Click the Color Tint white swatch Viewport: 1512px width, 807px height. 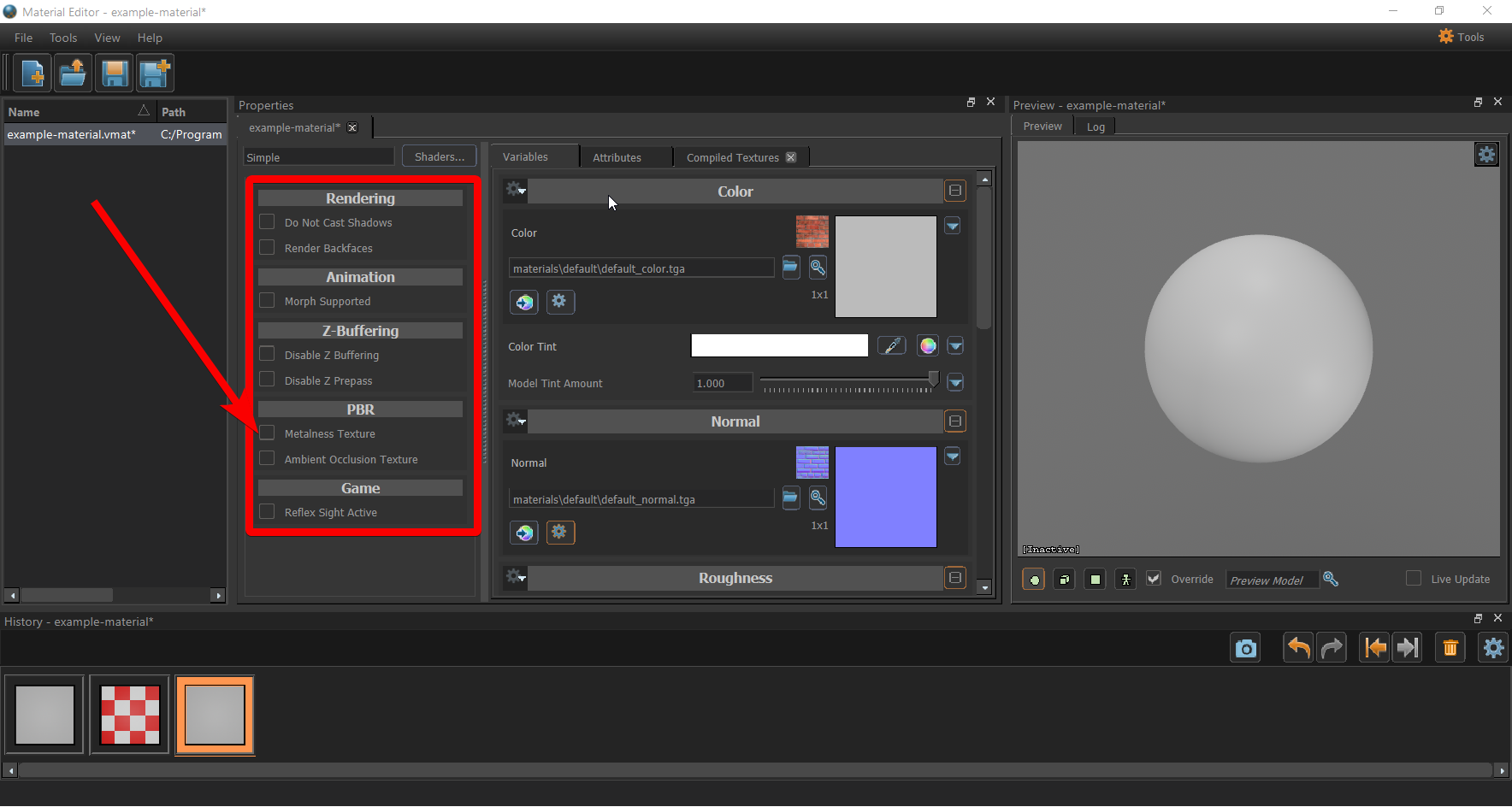click(779, 345)
